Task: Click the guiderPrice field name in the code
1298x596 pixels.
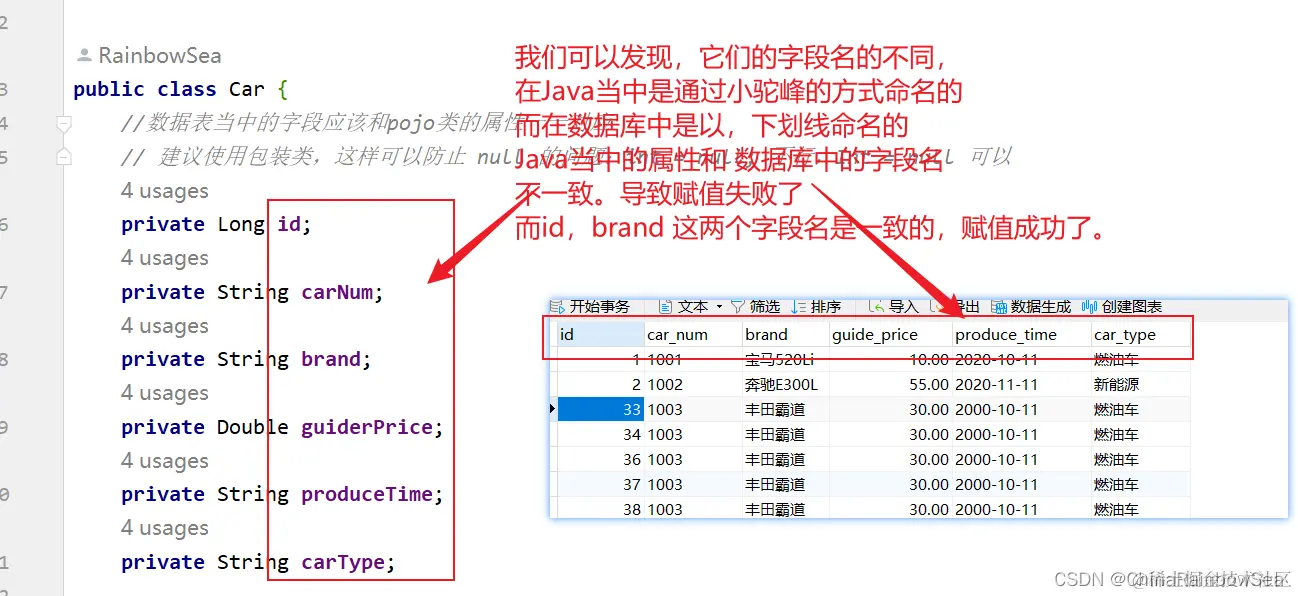Action: pyautogui.click(x=367, y=427)
